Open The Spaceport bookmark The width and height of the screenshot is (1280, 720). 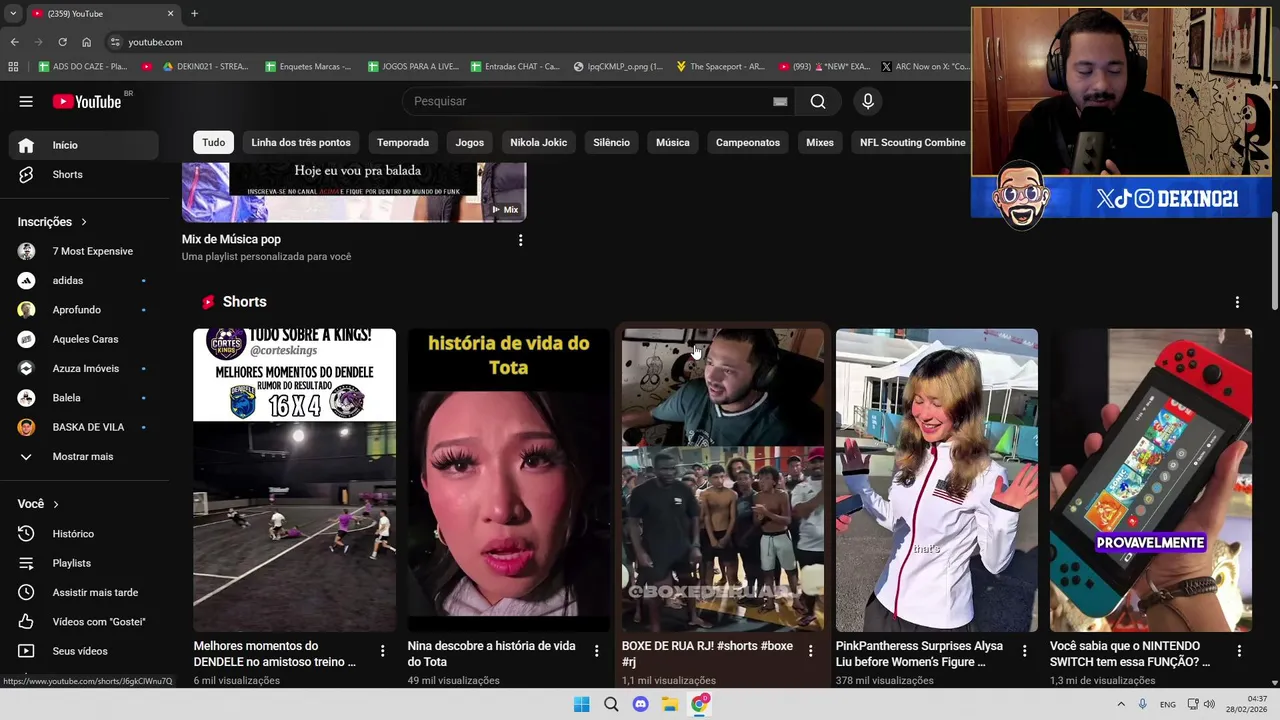pos(720,66)
